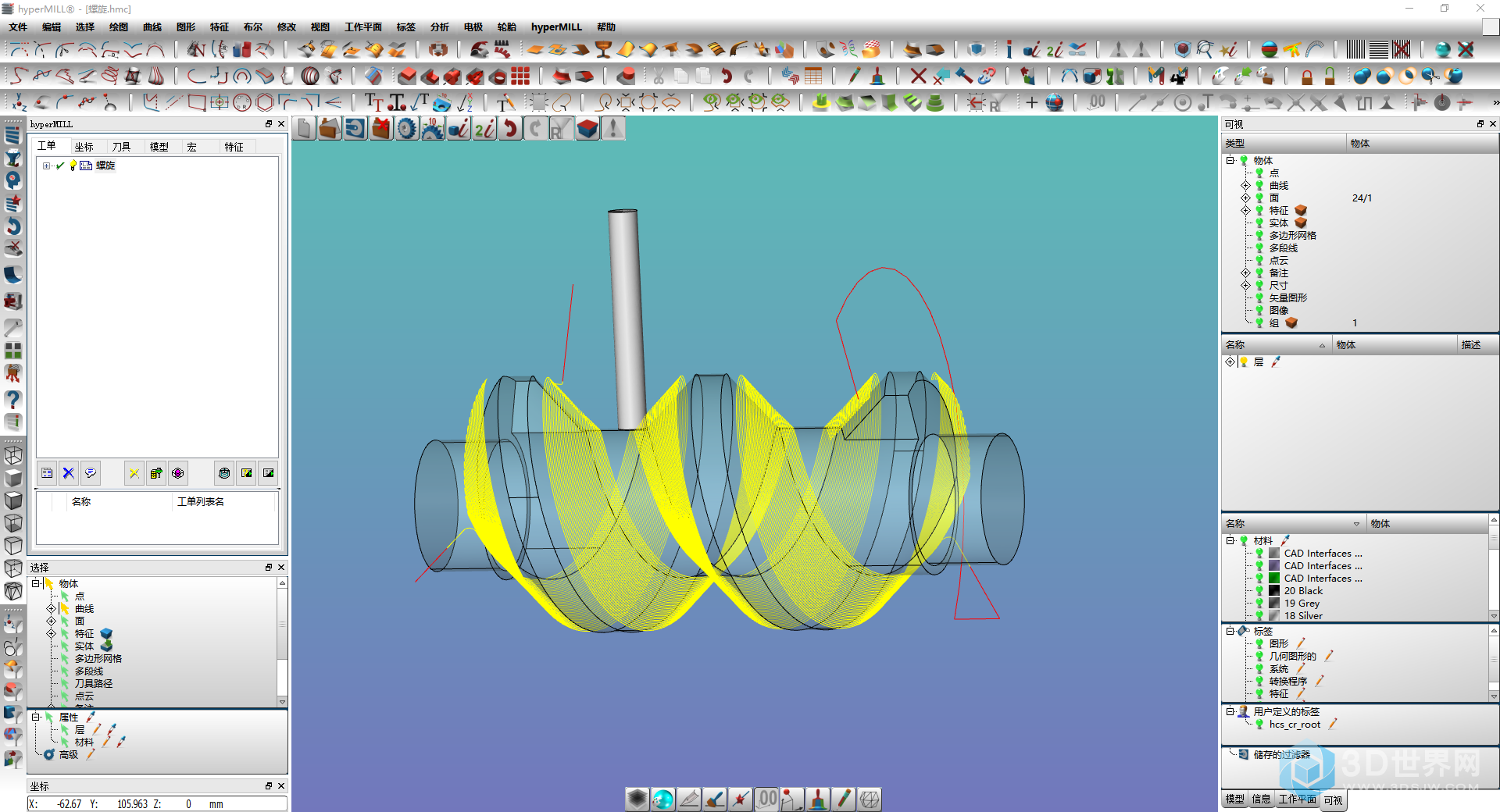Float the 选择 panel with restore button

tap(269, 568)
